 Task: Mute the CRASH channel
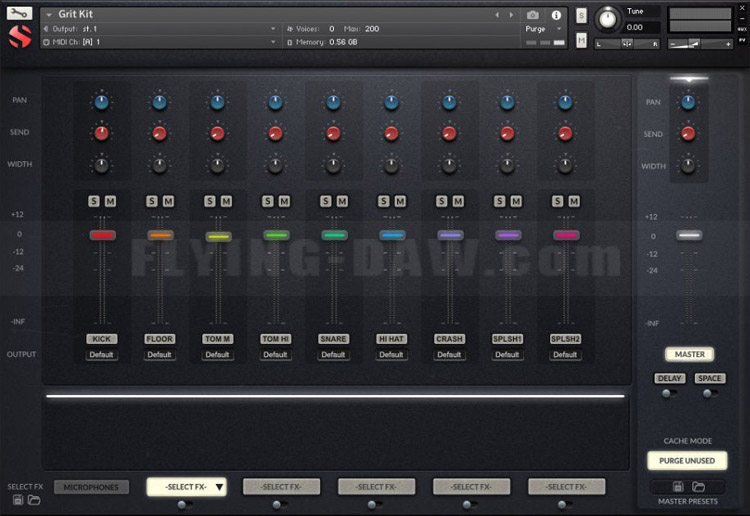[458, 201]
